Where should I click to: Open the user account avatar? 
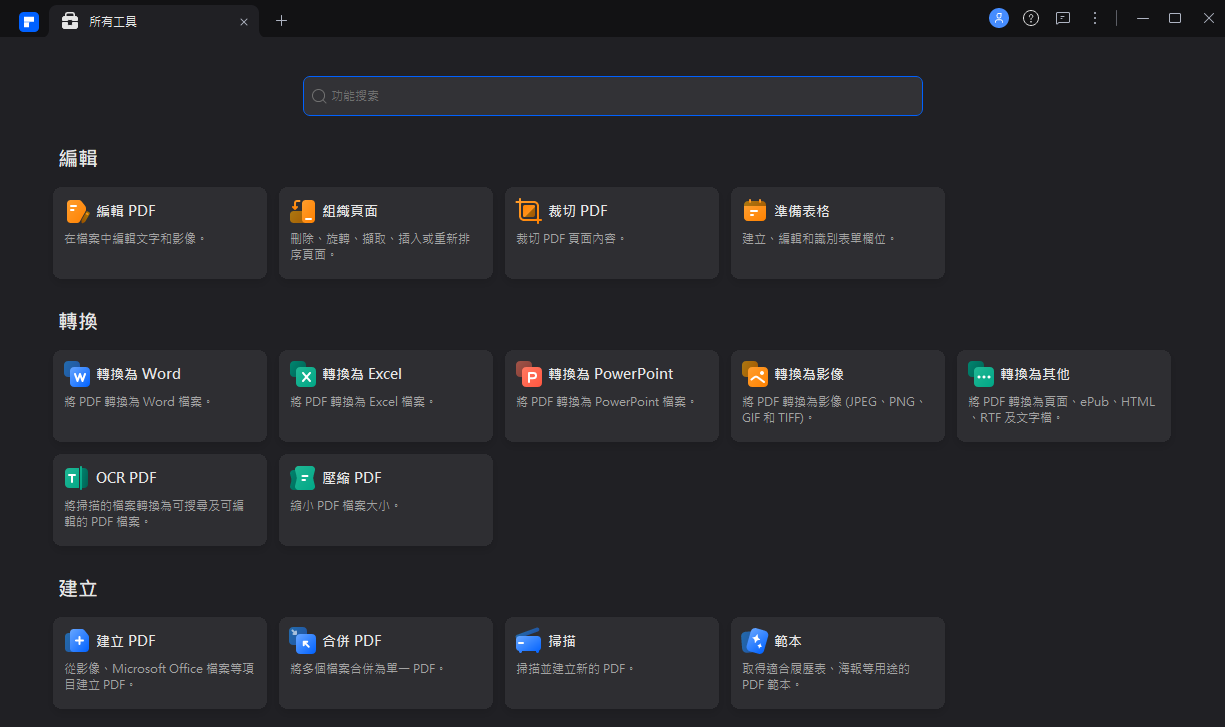pos(999,18)
